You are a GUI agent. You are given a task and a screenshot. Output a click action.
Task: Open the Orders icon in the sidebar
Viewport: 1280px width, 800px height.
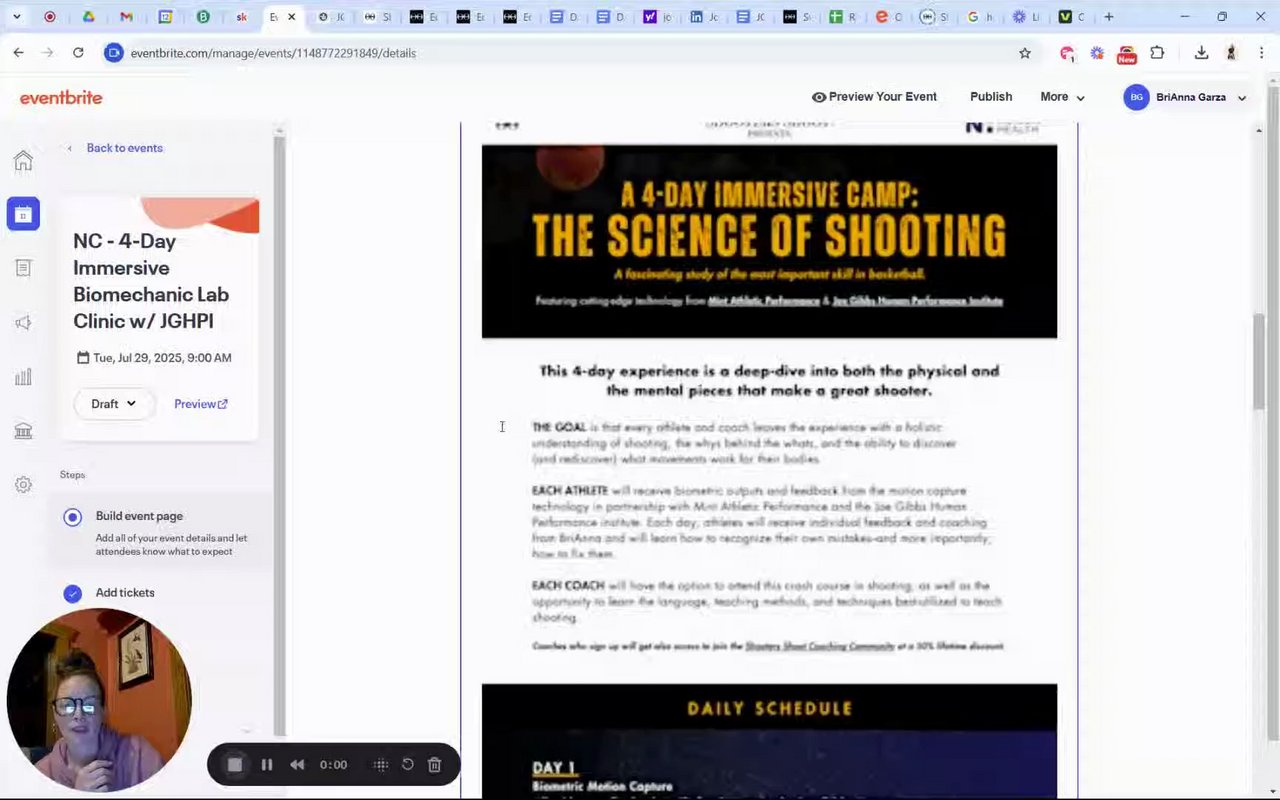coord(23,268)
